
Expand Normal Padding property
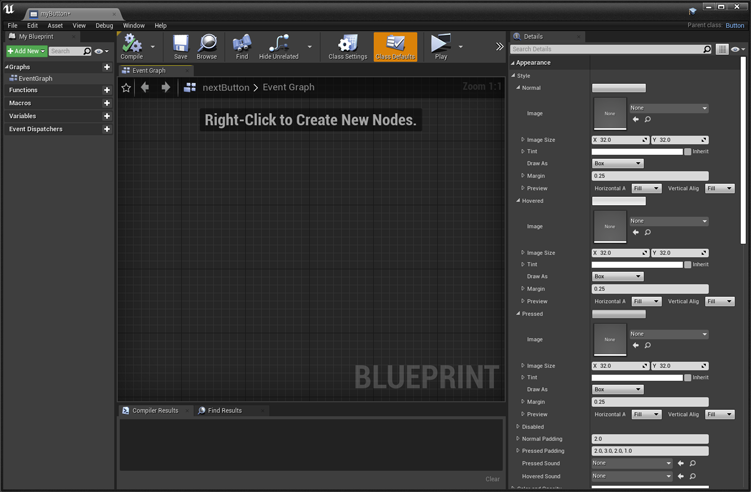pos(518,438)
